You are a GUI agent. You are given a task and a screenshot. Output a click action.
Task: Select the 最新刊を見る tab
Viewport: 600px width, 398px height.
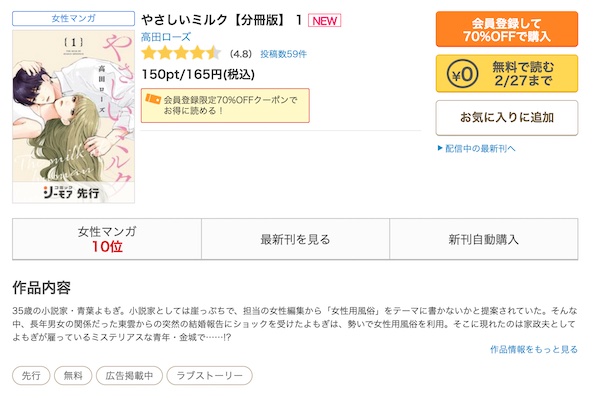click(295, 239)
